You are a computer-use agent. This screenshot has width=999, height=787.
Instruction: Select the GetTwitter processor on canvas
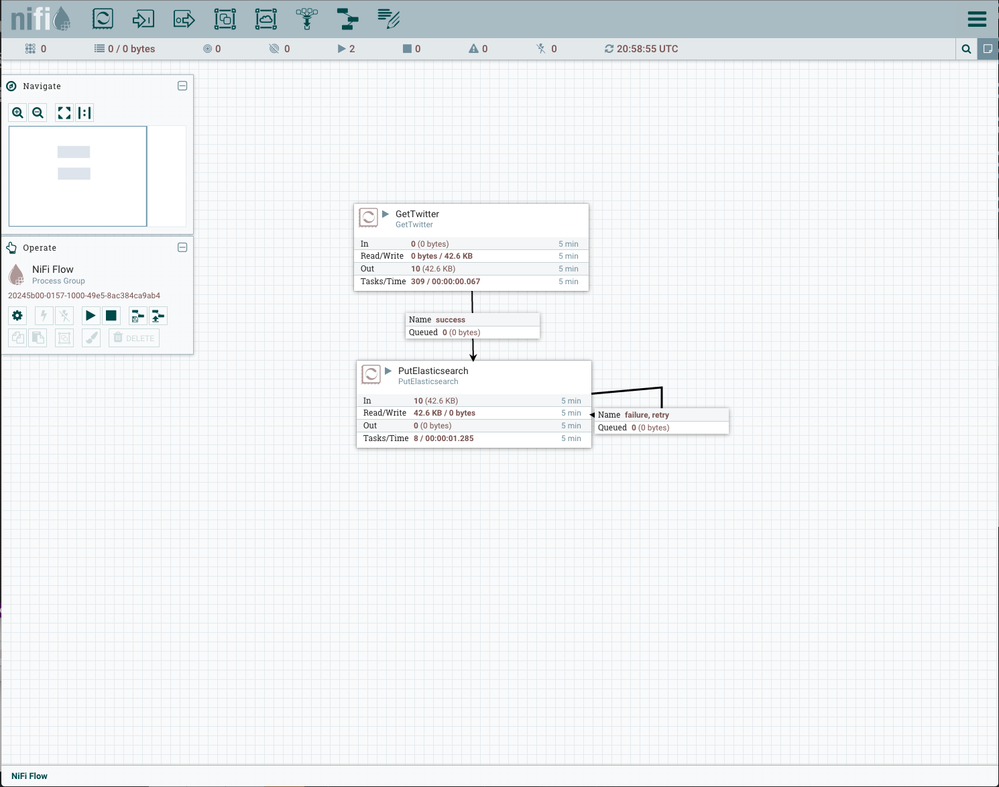click(x=471, y=247)
